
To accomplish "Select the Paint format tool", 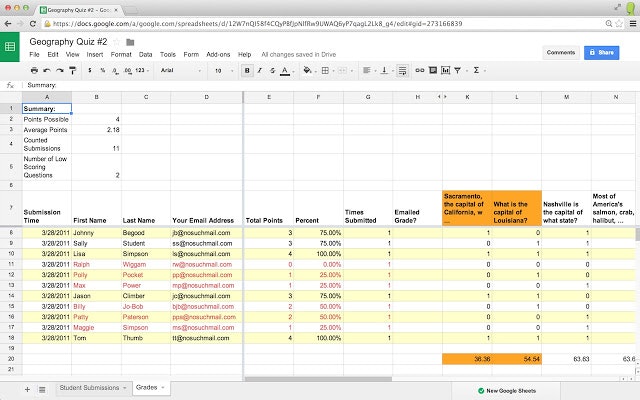I will click(74, 71).
